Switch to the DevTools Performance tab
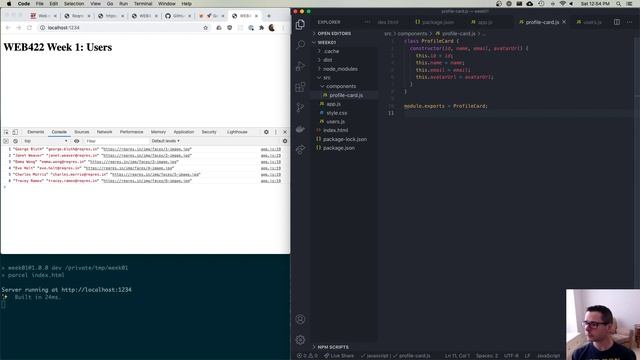The height and width of the screenshot is (360, 640). 131,132
